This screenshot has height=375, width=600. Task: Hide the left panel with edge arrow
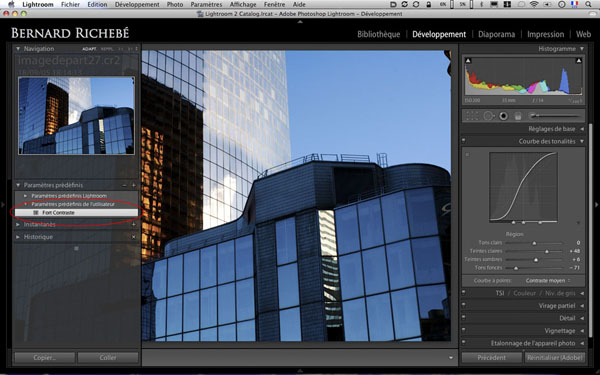pos(3,205)
